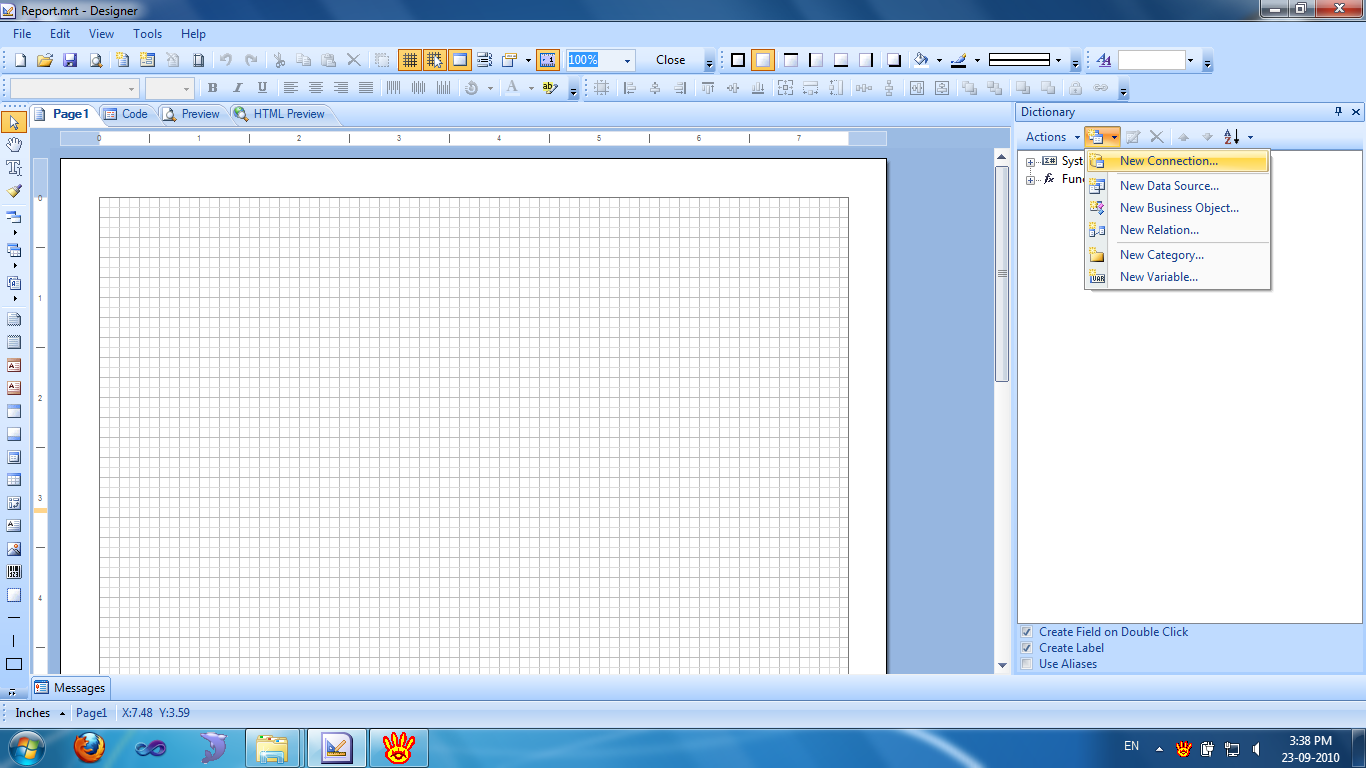Click the Undo arrow icon
Viewport: 1366px width, 768px height.
[226, 60]
